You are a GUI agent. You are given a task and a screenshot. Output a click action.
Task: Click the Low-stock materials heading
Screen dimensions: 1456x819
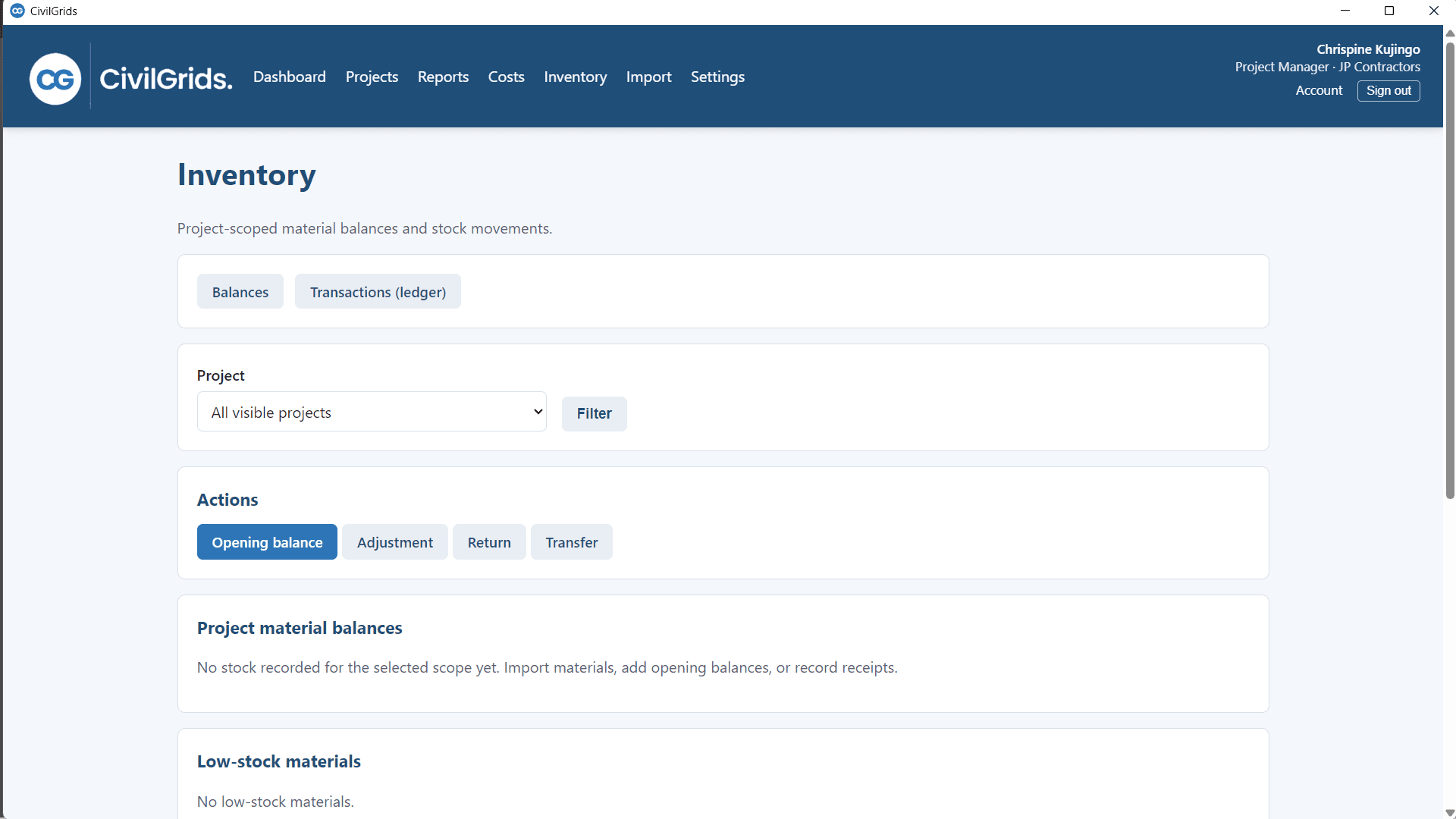tap(279, 761)
